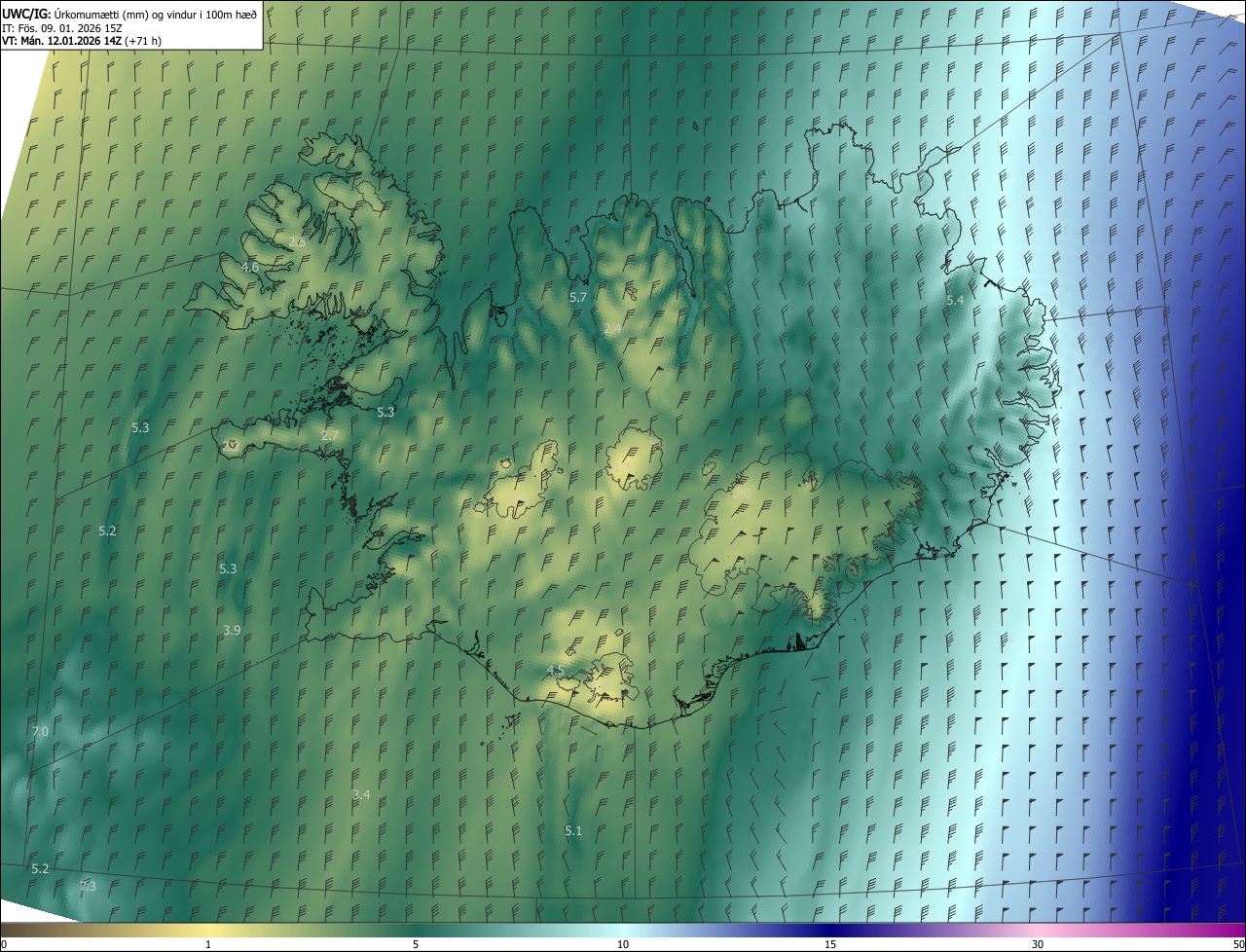
Task: Click the 5.1 value label
Action: [x=573, y=830]
